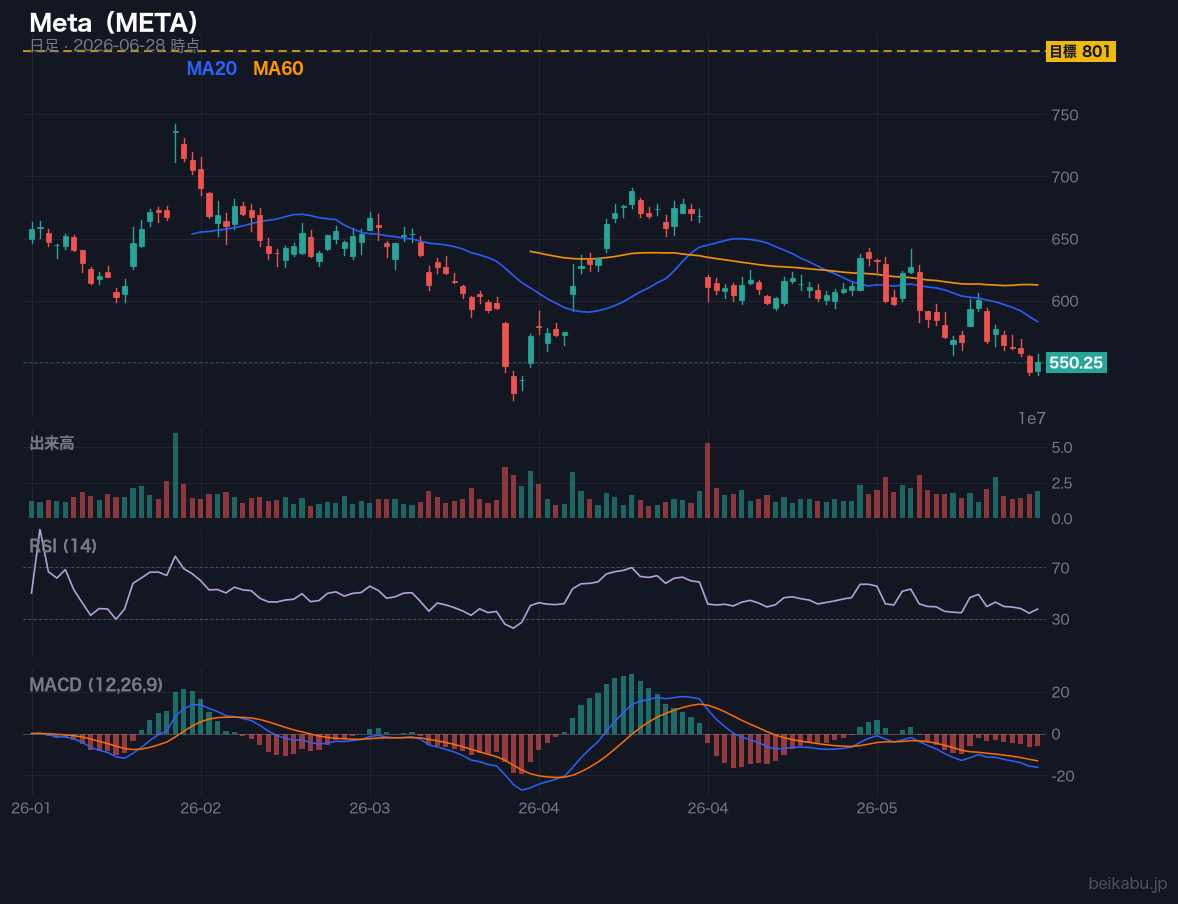The width and height of the screenshot is (1178, 904).
Task: Click the 550.25 current price label
Action: [x=1076, y=363]
